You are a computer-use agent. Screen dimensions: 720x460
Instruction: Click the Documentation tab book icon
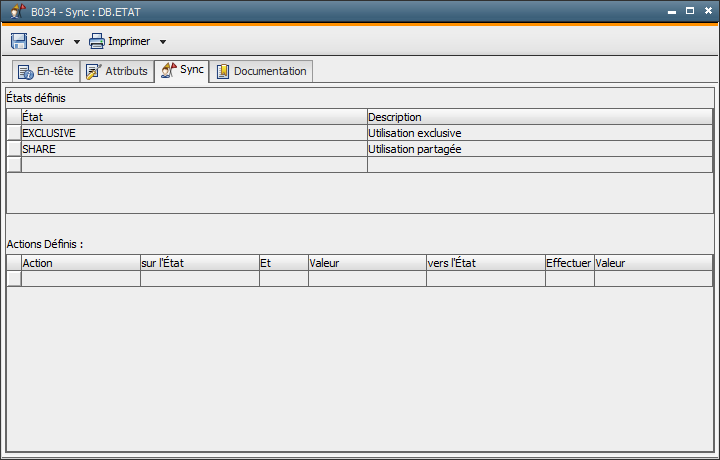pos(223,71)
